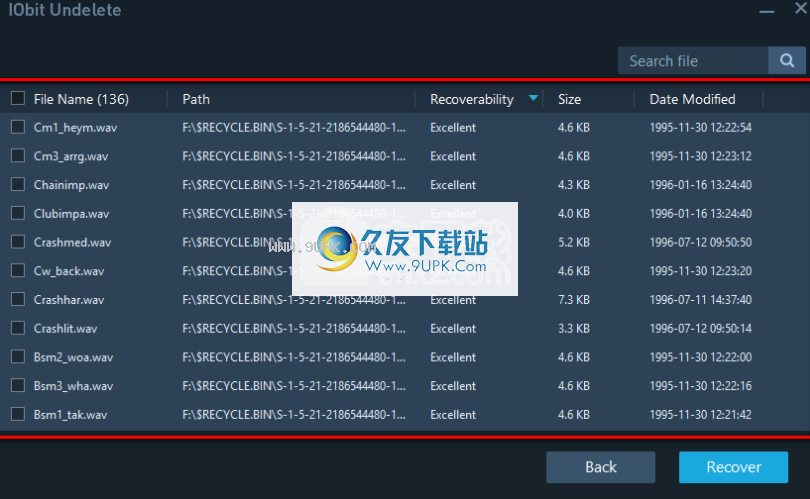The width and height of the screenshot is (810, 499).
Task: Sort by the Size column header
Action: 569,99
